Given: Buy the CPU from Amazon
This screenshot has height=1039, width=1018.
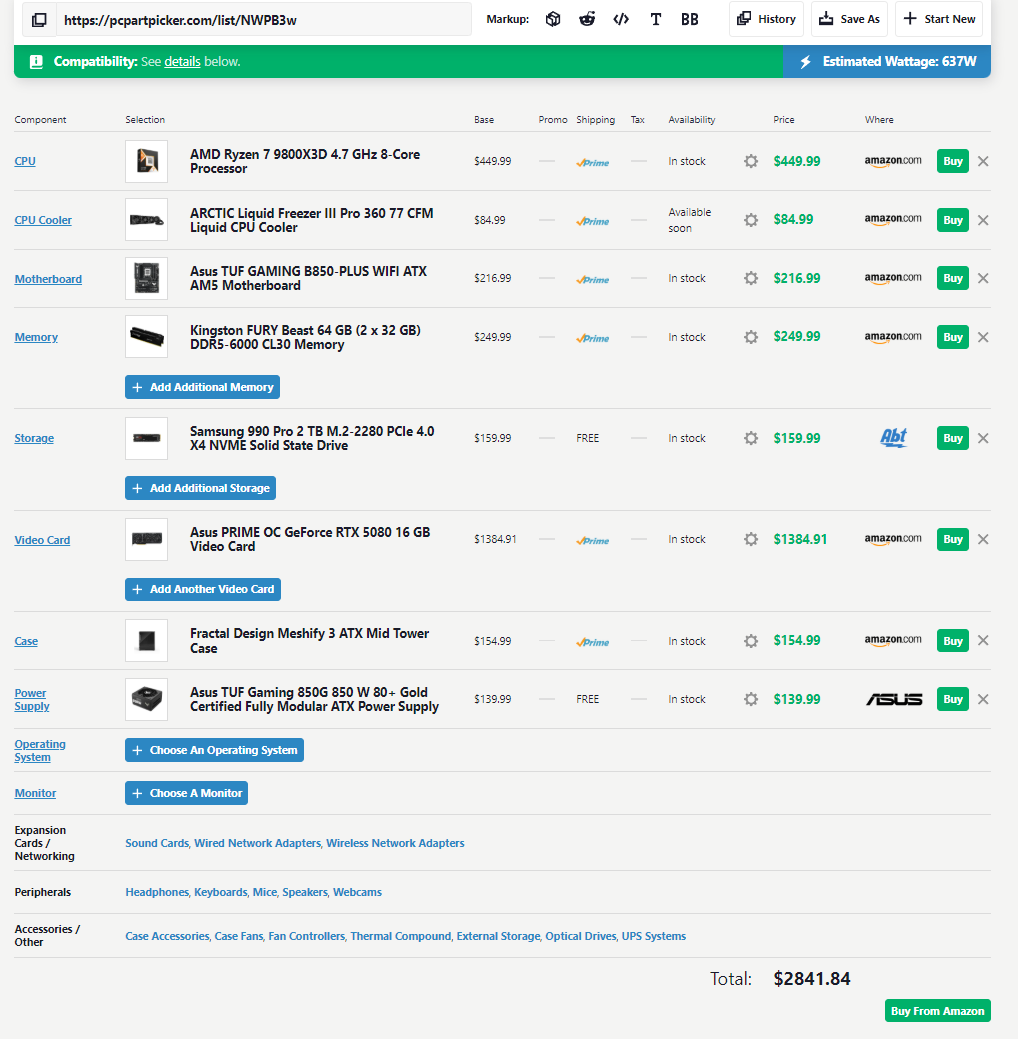Looking at the screenshot, I should 952,161.
